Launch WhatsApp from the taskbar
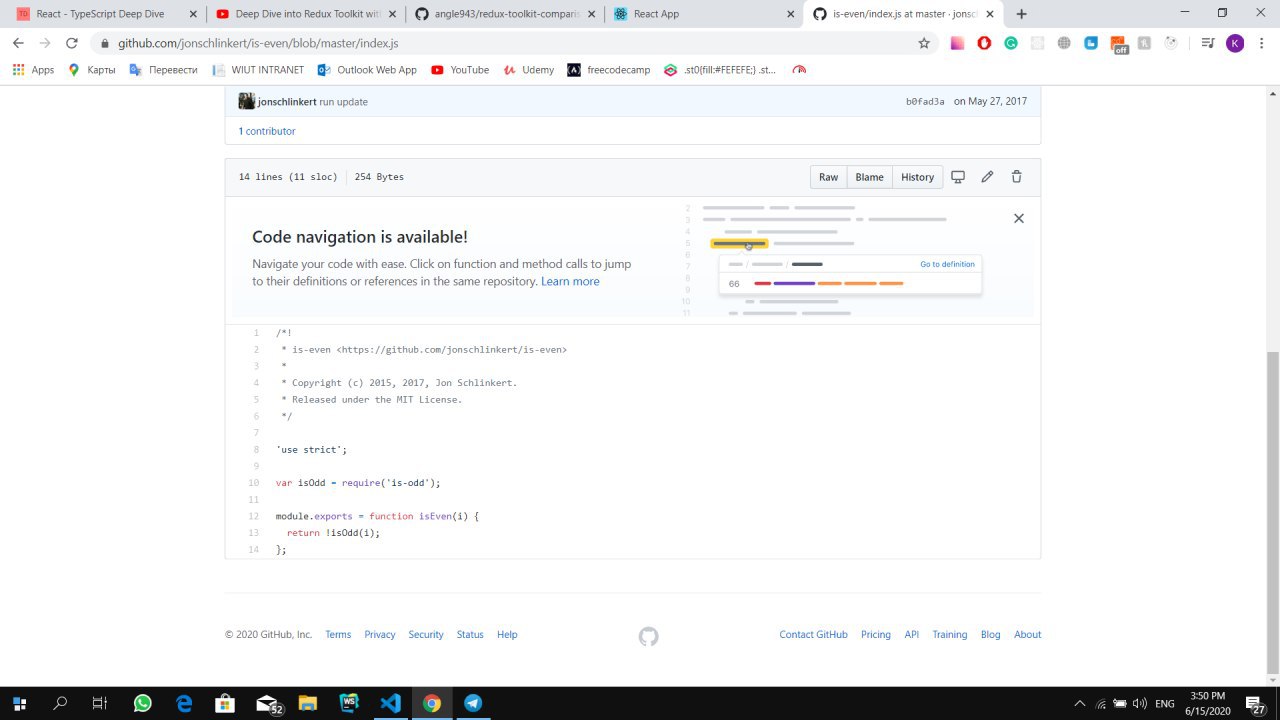This screenshot has width=1280, height=720. tap(142, 703)
